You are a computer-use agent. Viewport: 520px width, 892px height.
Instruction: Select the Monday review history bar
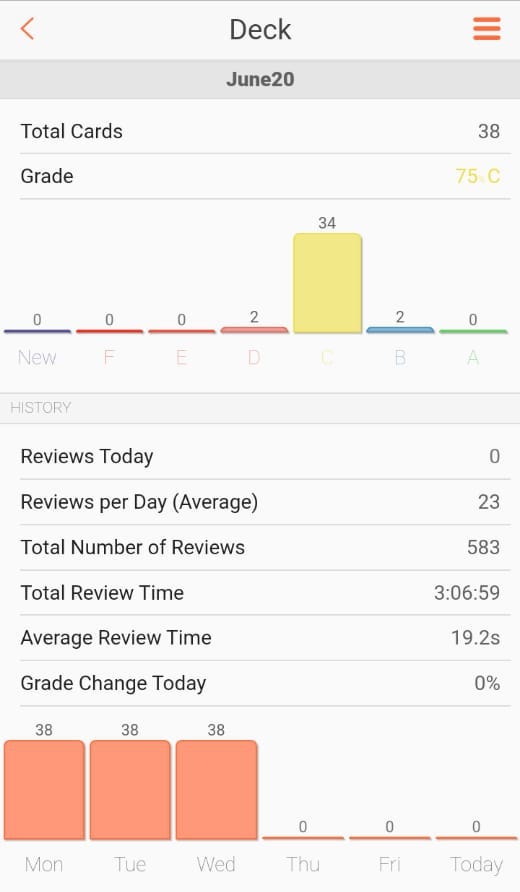tap(44, 790)
